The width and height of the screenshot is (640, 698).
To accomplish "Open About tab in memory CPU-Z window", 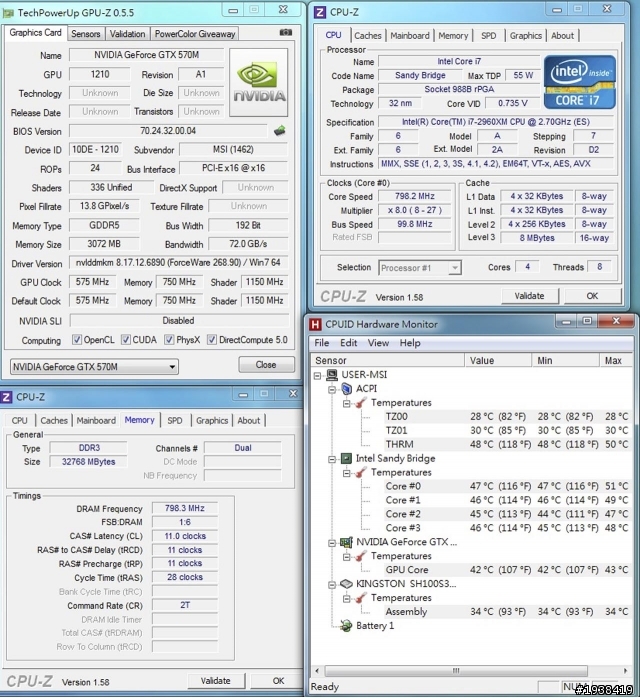I will click(x=249, y=420).
